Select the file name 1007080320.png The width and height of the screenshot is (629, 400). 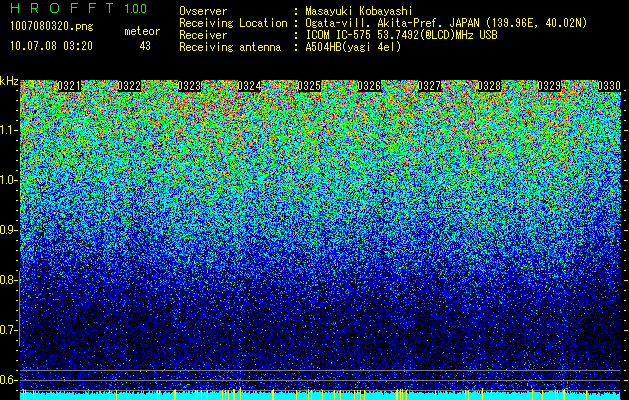point(51,26)
